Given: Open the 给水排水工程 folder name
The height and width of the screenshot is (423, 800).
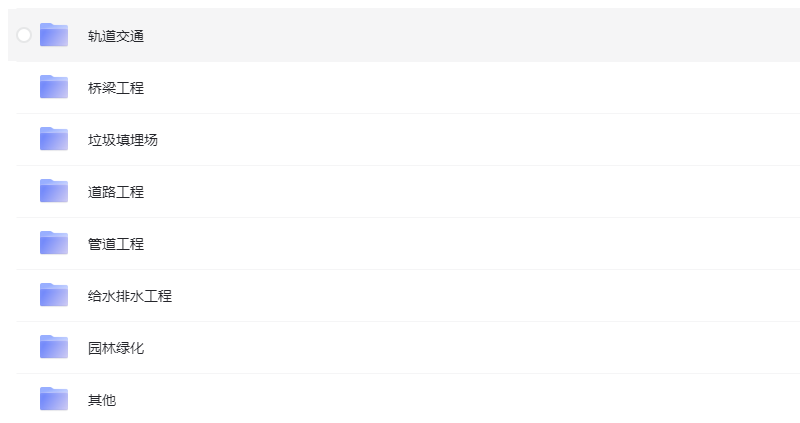Looking at the screenshot, I should (x=130, y=296).
